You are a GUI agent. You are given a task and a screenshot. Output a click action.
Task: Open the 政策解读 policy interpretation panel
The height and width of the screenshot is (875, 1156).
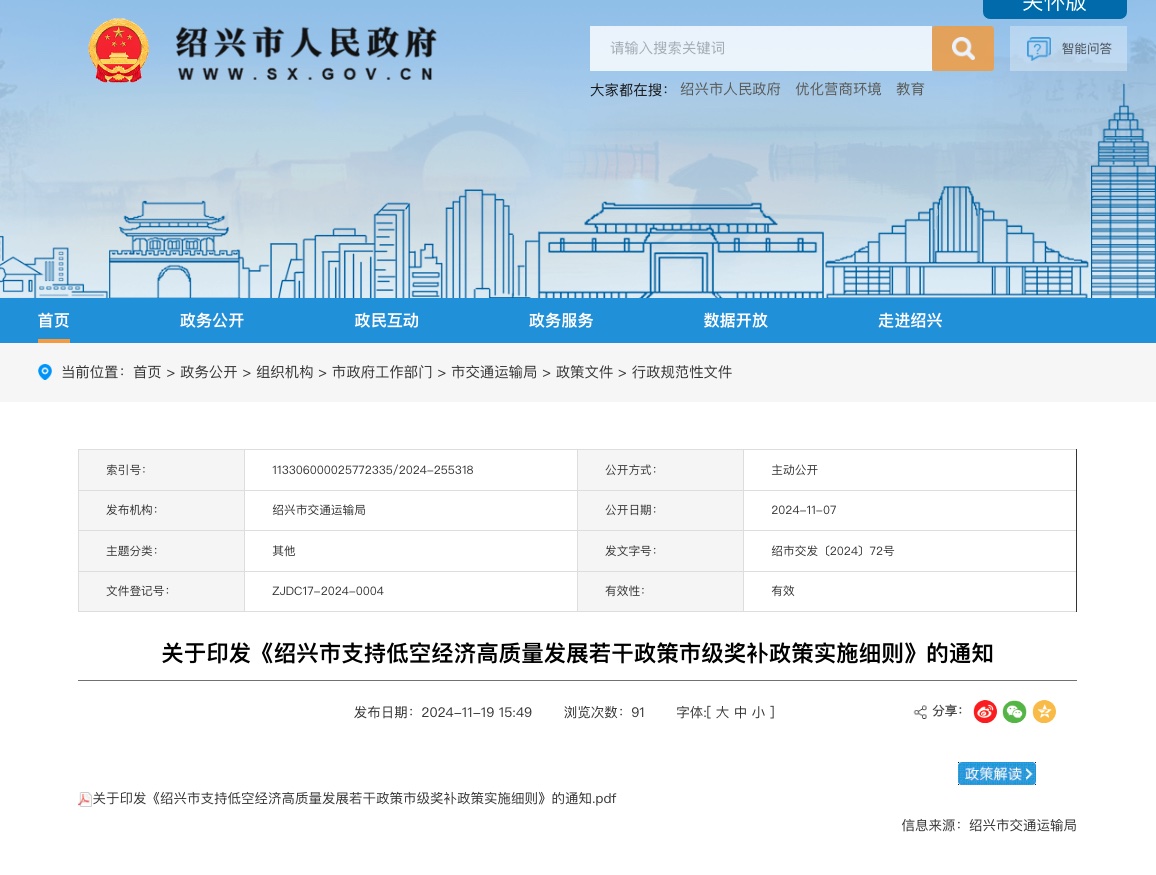point(996,773)
